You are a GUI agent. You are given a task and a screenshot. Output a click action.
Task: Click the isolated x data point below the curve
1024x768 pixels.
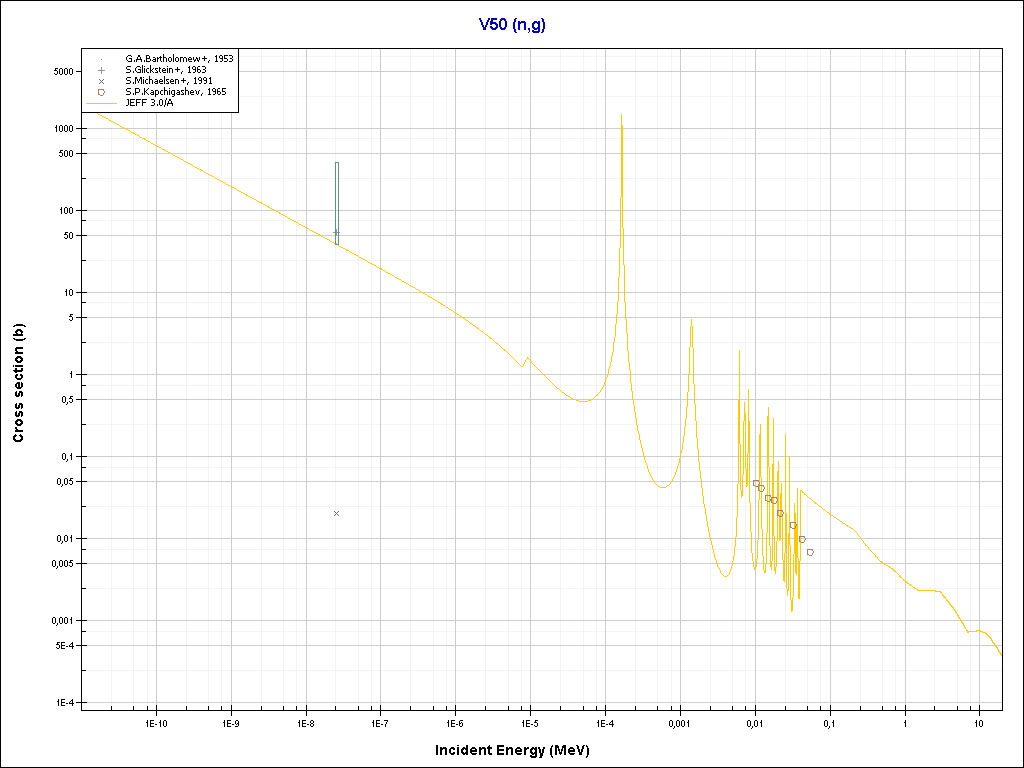(x=336, y=513)
